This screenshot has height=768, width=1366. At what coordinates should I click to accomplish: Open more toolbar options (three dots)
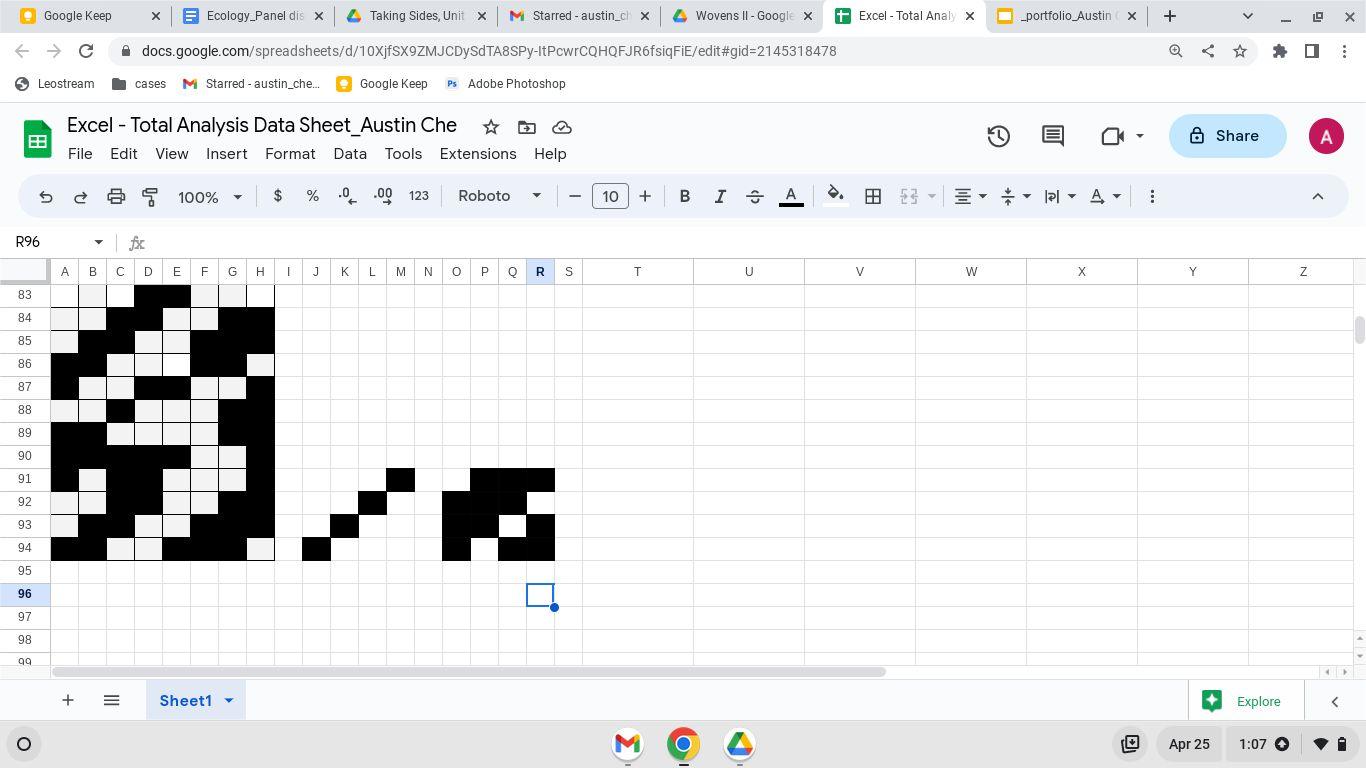(x=1152, y=197)
